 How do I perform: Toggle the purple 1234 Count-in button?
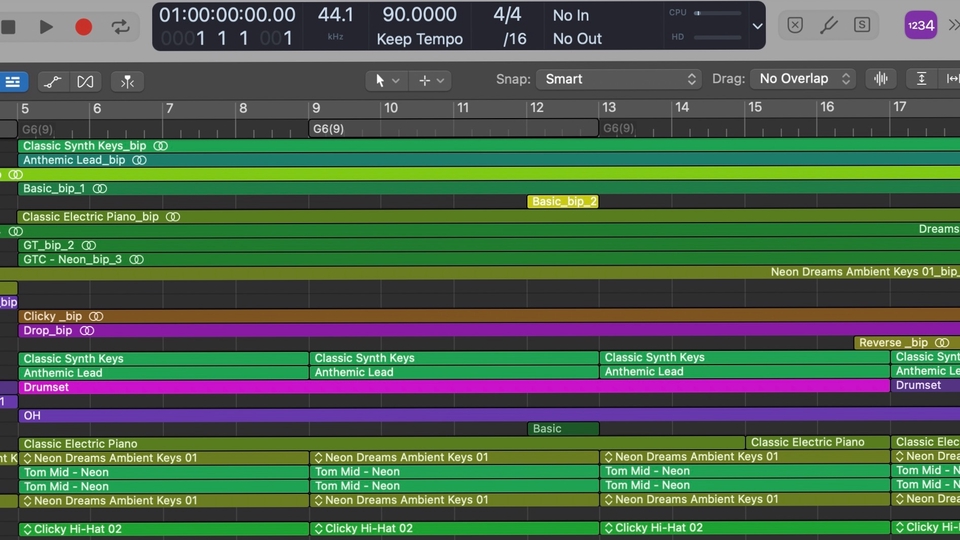(x=921, y=25)
